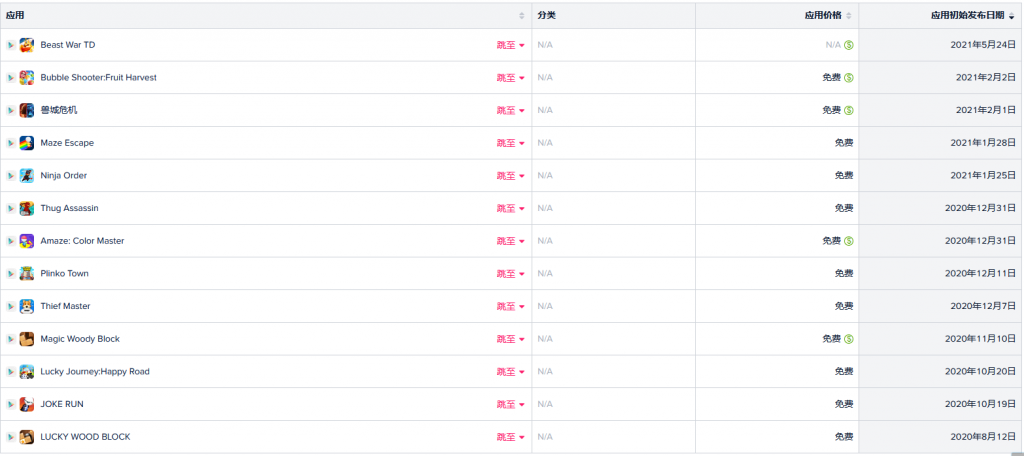Click the Maze Escape app icon
The height and width of the screenshot is (456, 1024).
(x=27, y=143)
